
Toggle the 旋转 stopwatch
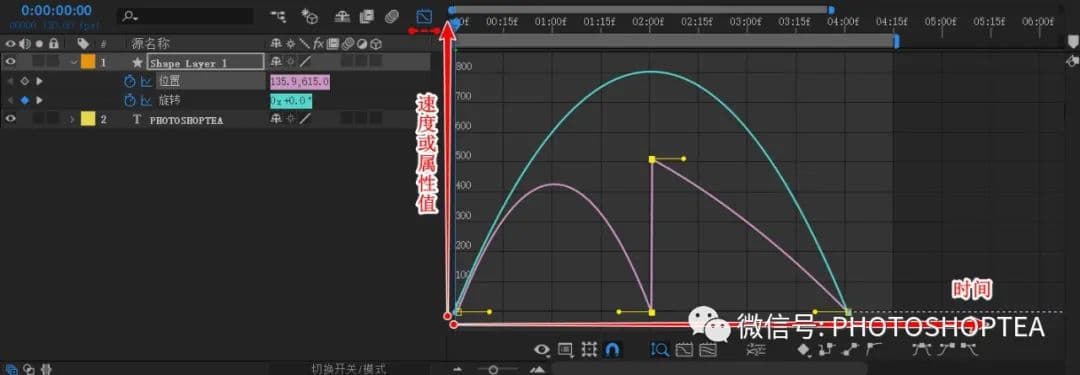tap(129, 101)
